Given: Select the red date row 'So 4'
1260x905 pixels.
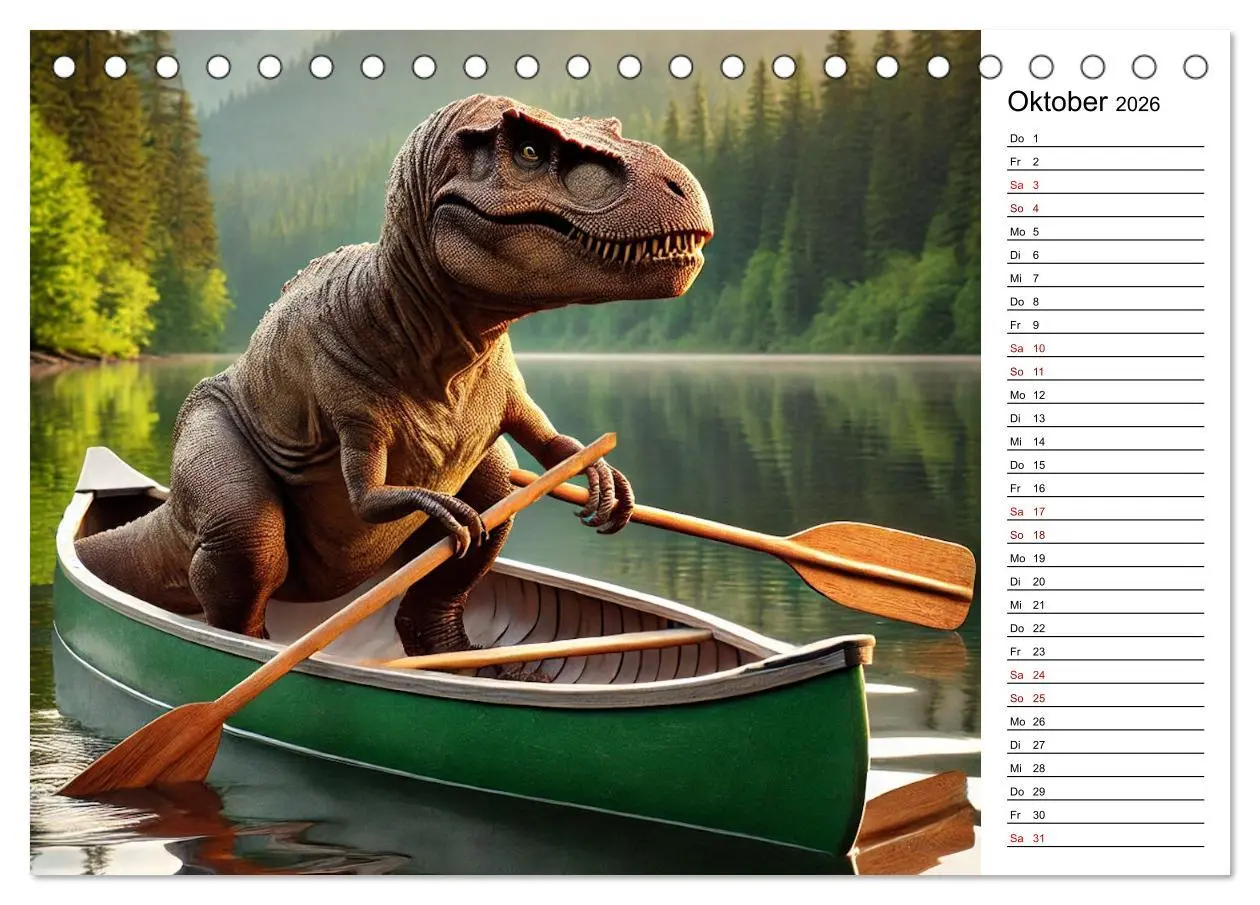Looking at the screenshot, I should [1105, 208].
